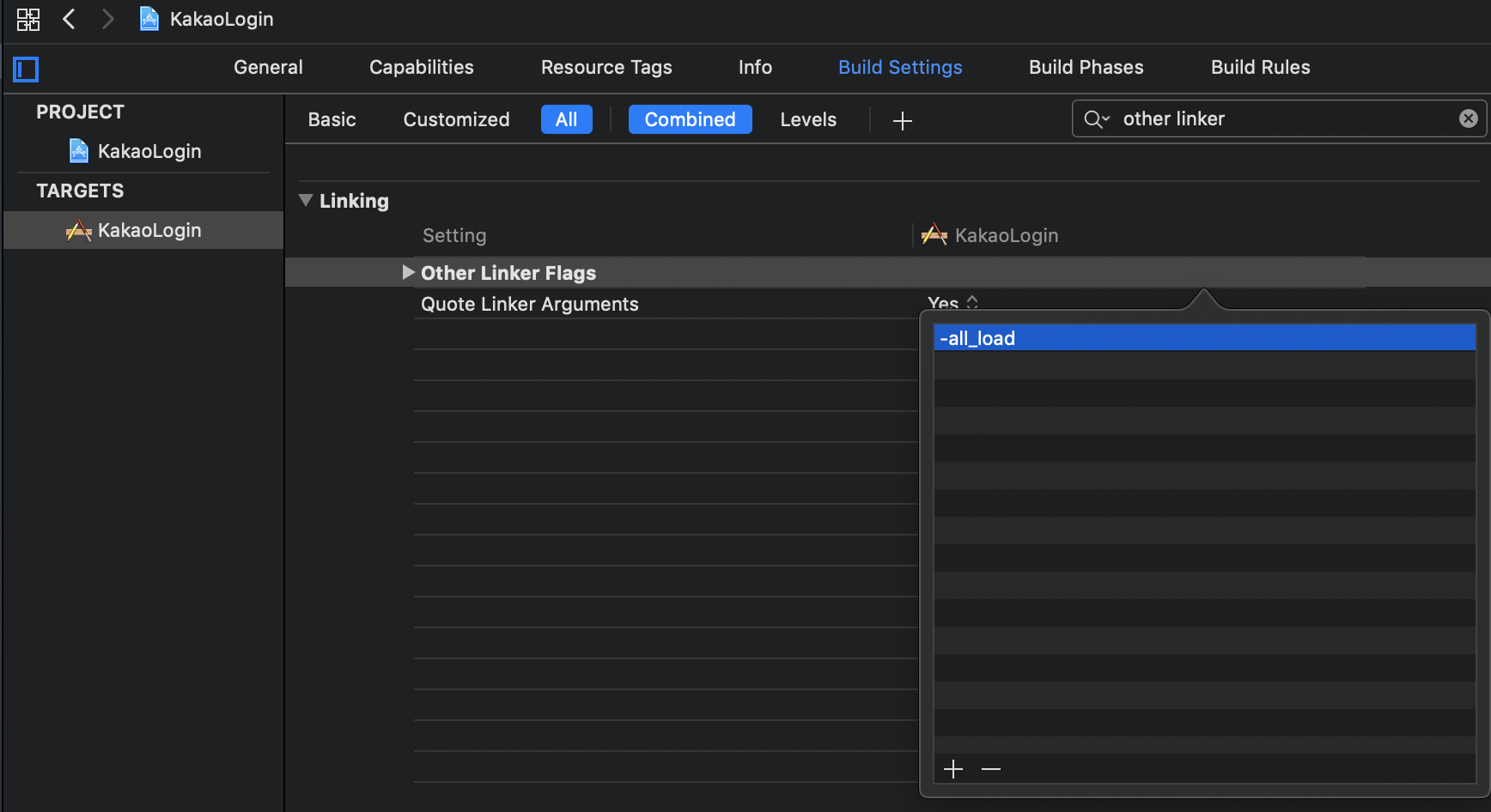
Task: Select the -all_load flag entry
Action: click(1204, 338)
